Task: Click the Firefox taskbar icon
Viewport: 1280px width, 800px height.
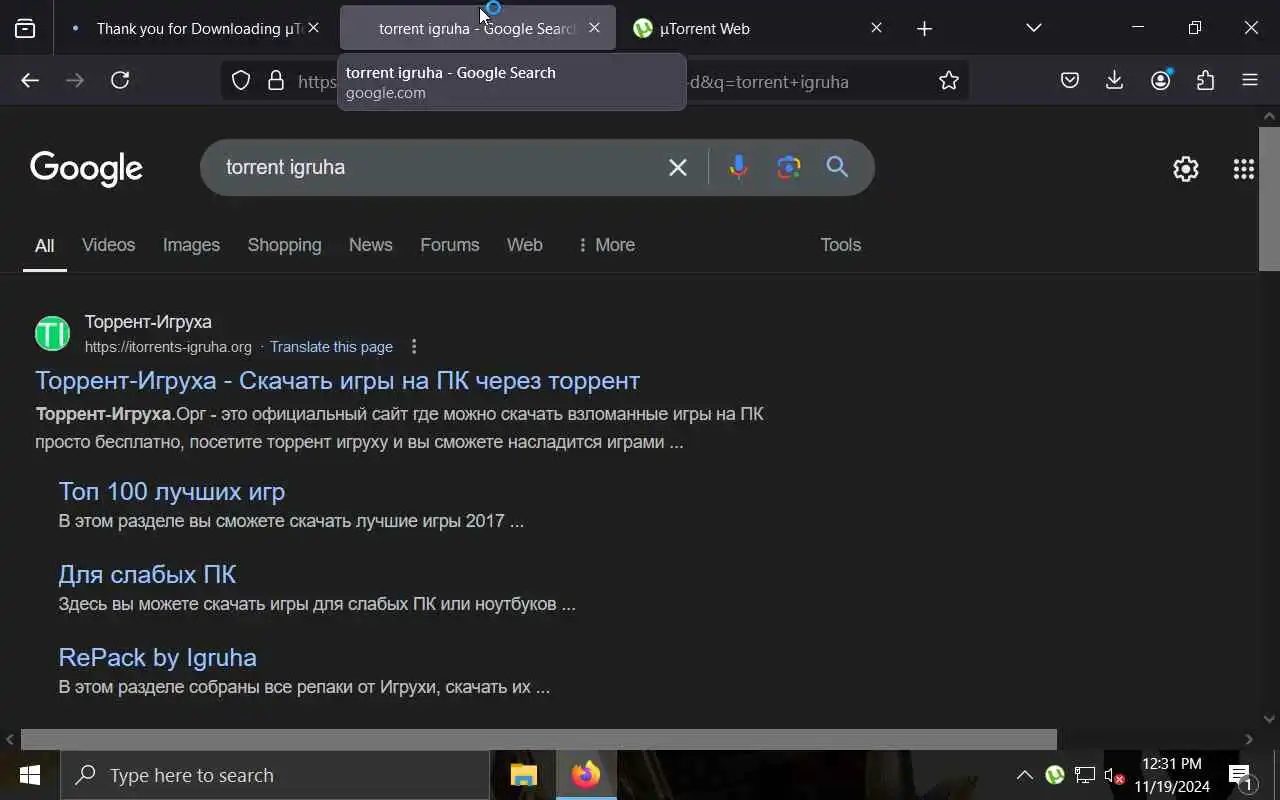Action: 586,775
